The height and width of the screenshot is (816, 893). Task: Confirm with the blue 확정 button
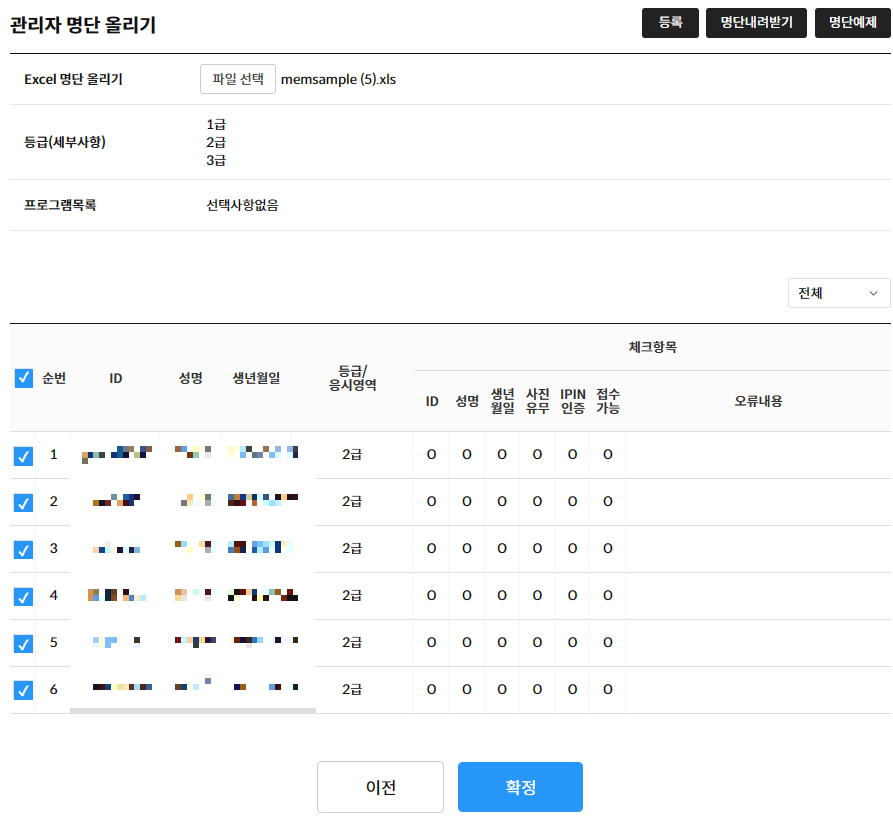tap(520, 787)
